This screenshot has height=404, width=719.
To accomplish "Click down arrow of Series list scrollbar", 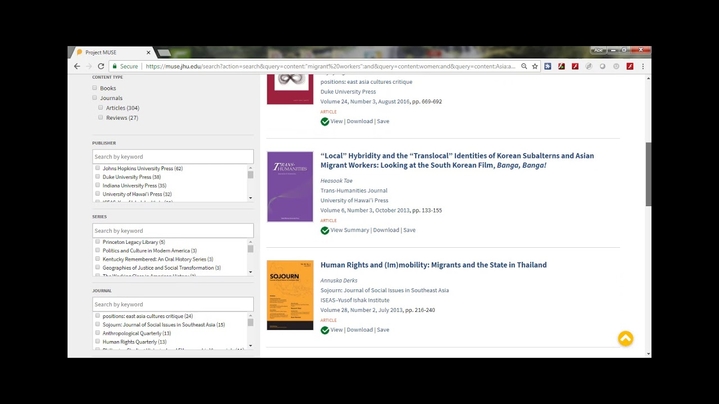I will pyautogui.click(x=250, y=272).
